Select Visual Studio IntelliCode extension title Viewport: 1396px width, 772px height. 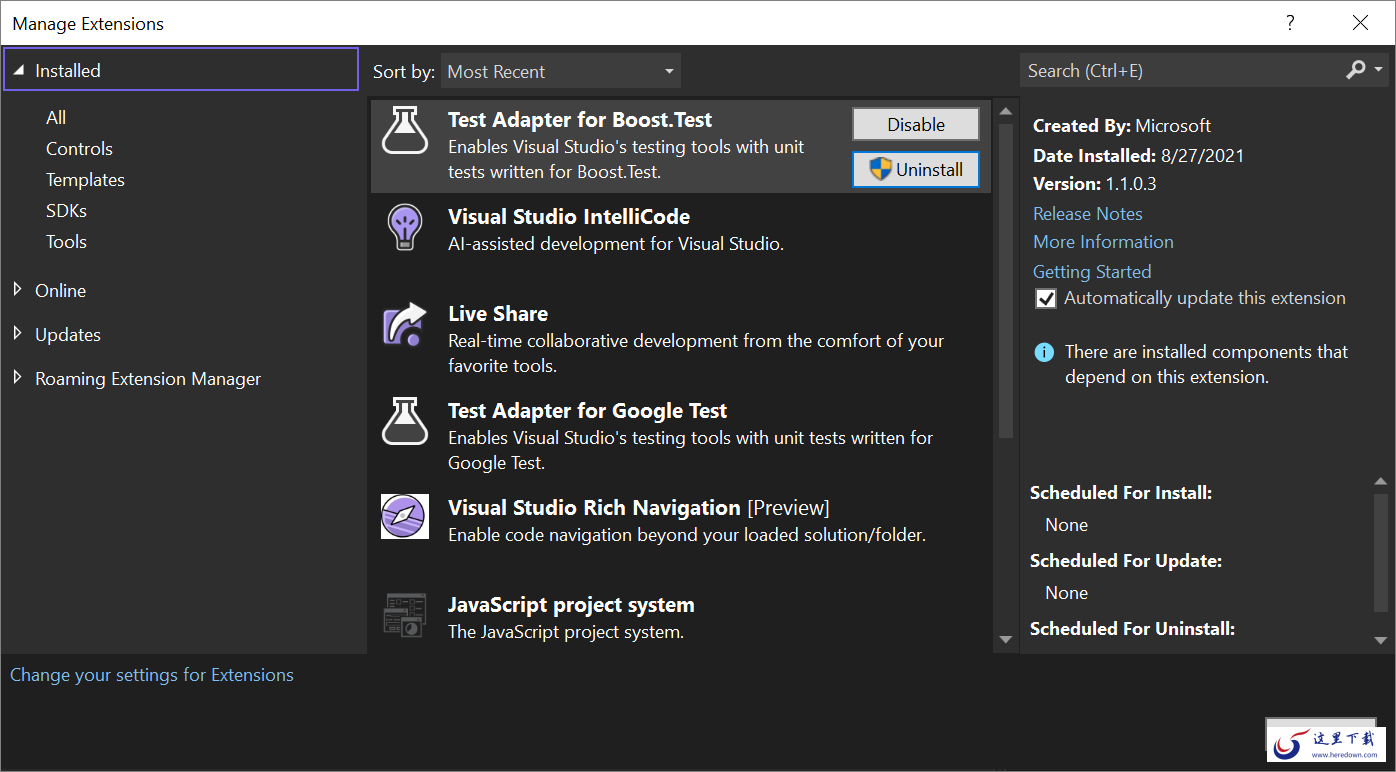(569, 216)
